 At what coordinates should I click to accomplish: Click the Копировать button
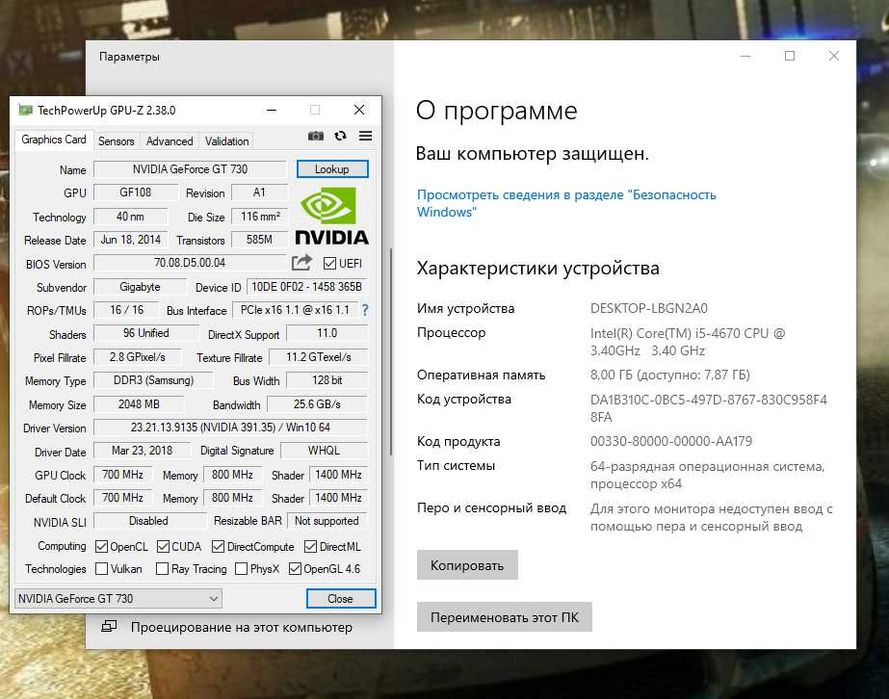point(467,565)
